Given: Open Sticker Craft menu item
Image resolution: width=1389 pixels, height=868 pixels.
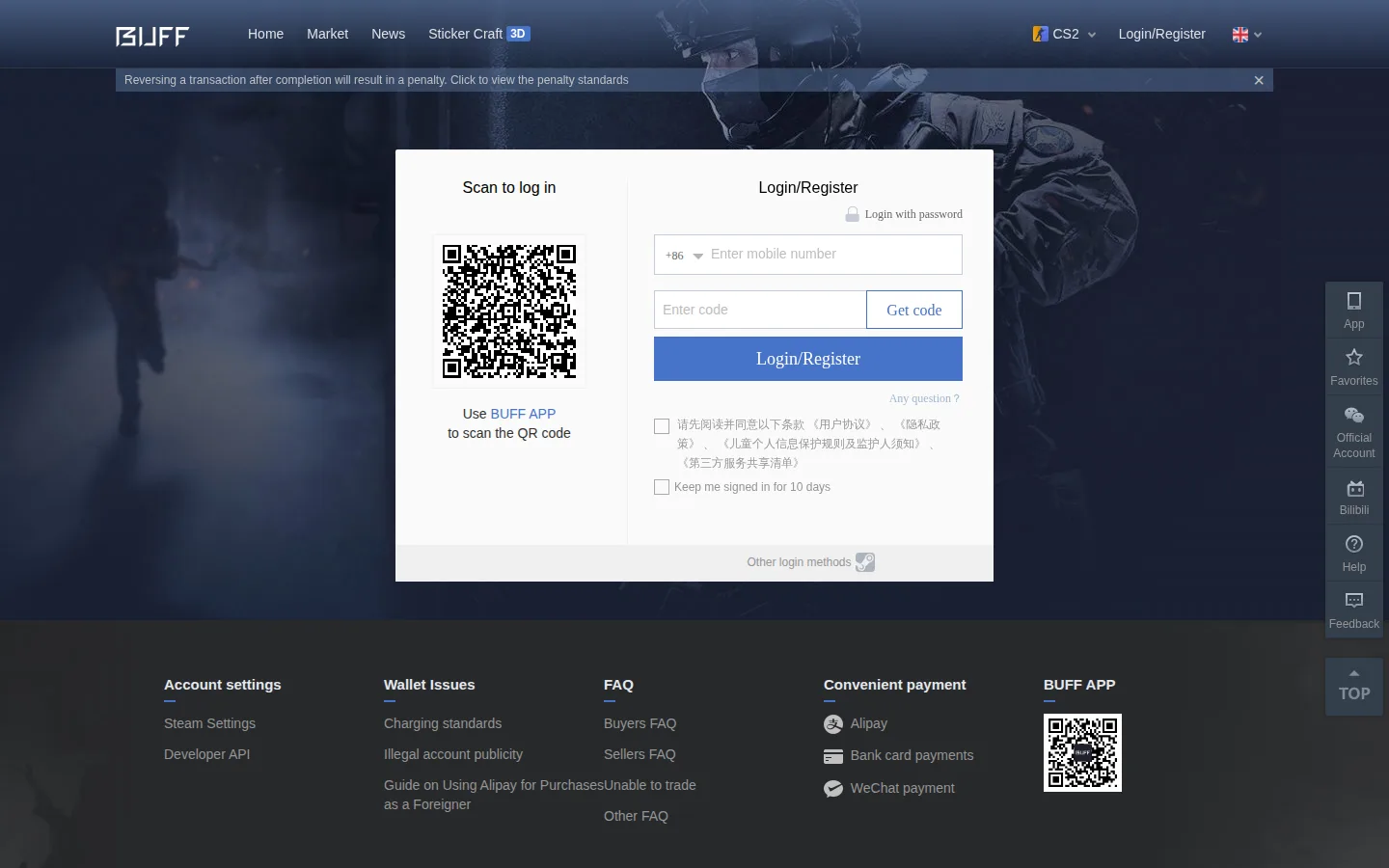Looking at the screenshot, I should click(x=465, y=34).
